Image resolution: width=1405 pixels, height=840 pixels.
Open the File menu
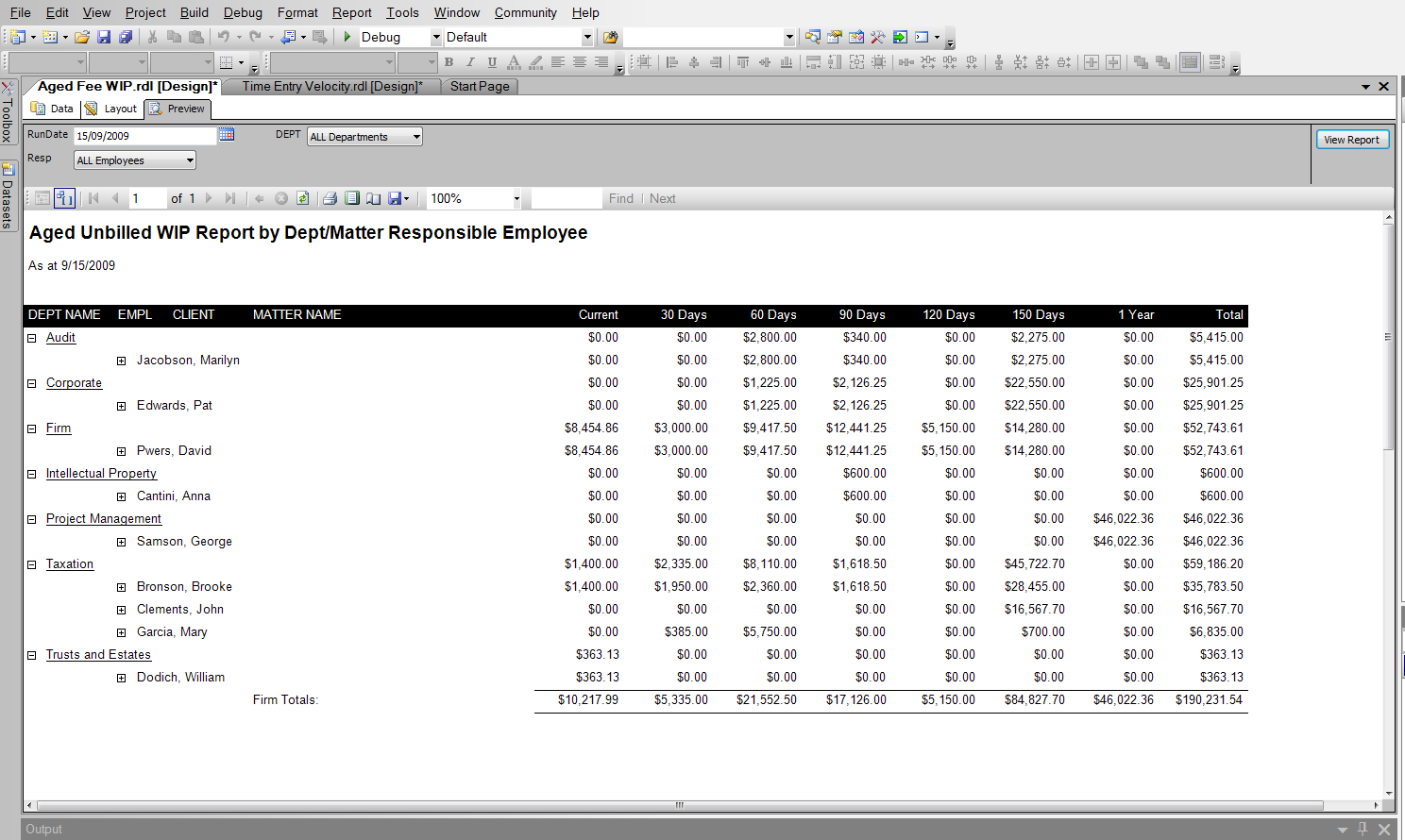click(20, 12)
